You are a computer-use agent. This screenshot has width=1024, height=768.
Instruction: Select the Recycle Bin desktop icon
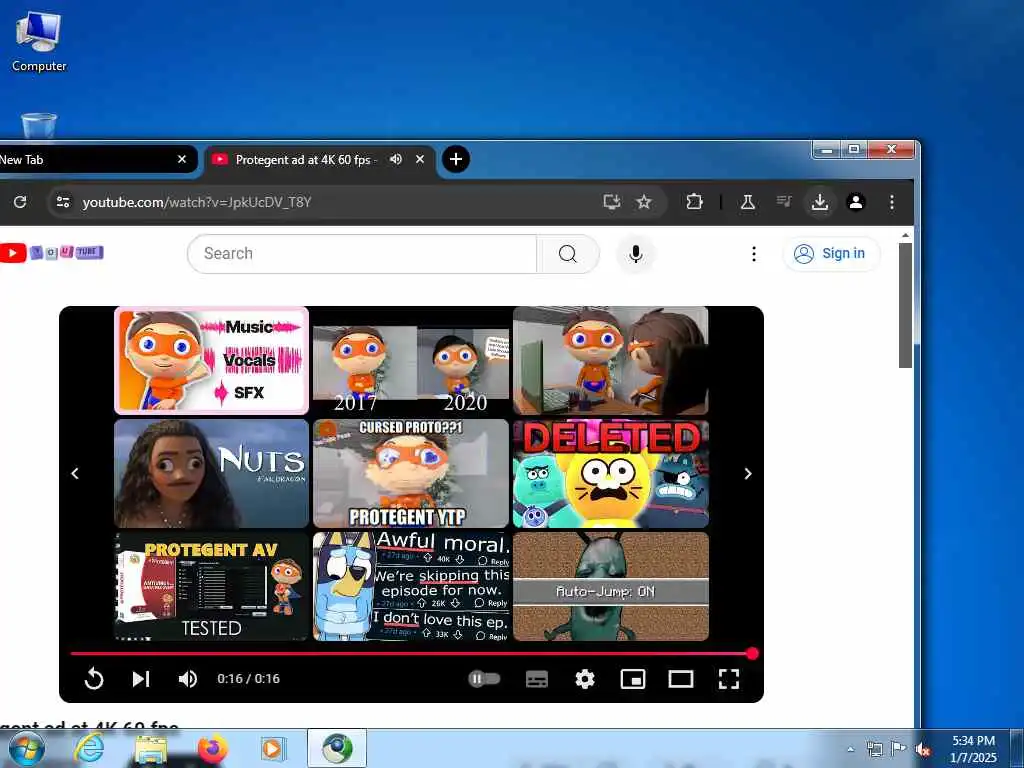[39, 125]
